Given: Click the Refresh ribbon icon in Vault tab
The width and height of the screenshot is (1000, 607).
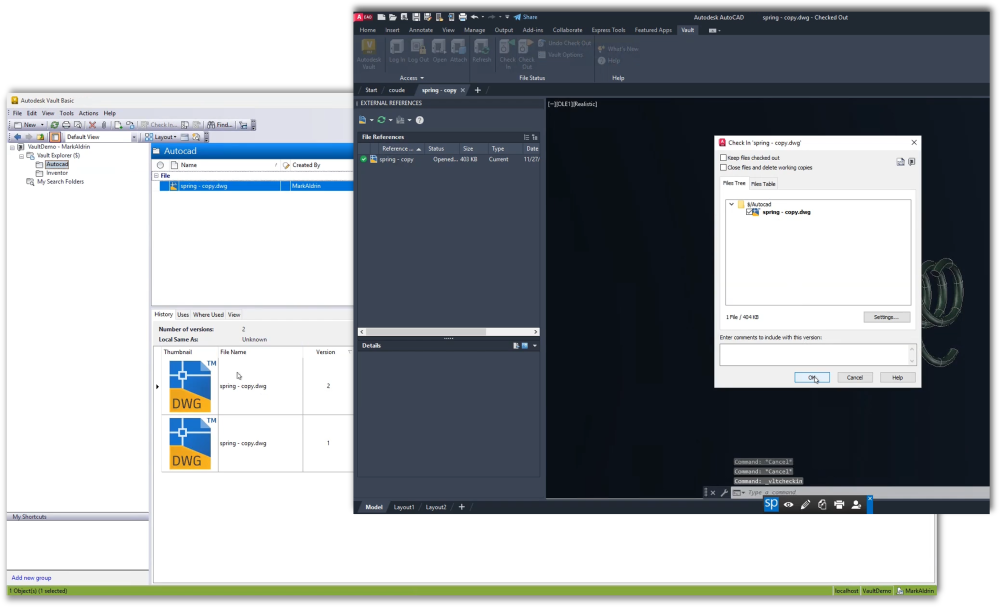Looking at the screenshot, I should click(x=482, y=51).
